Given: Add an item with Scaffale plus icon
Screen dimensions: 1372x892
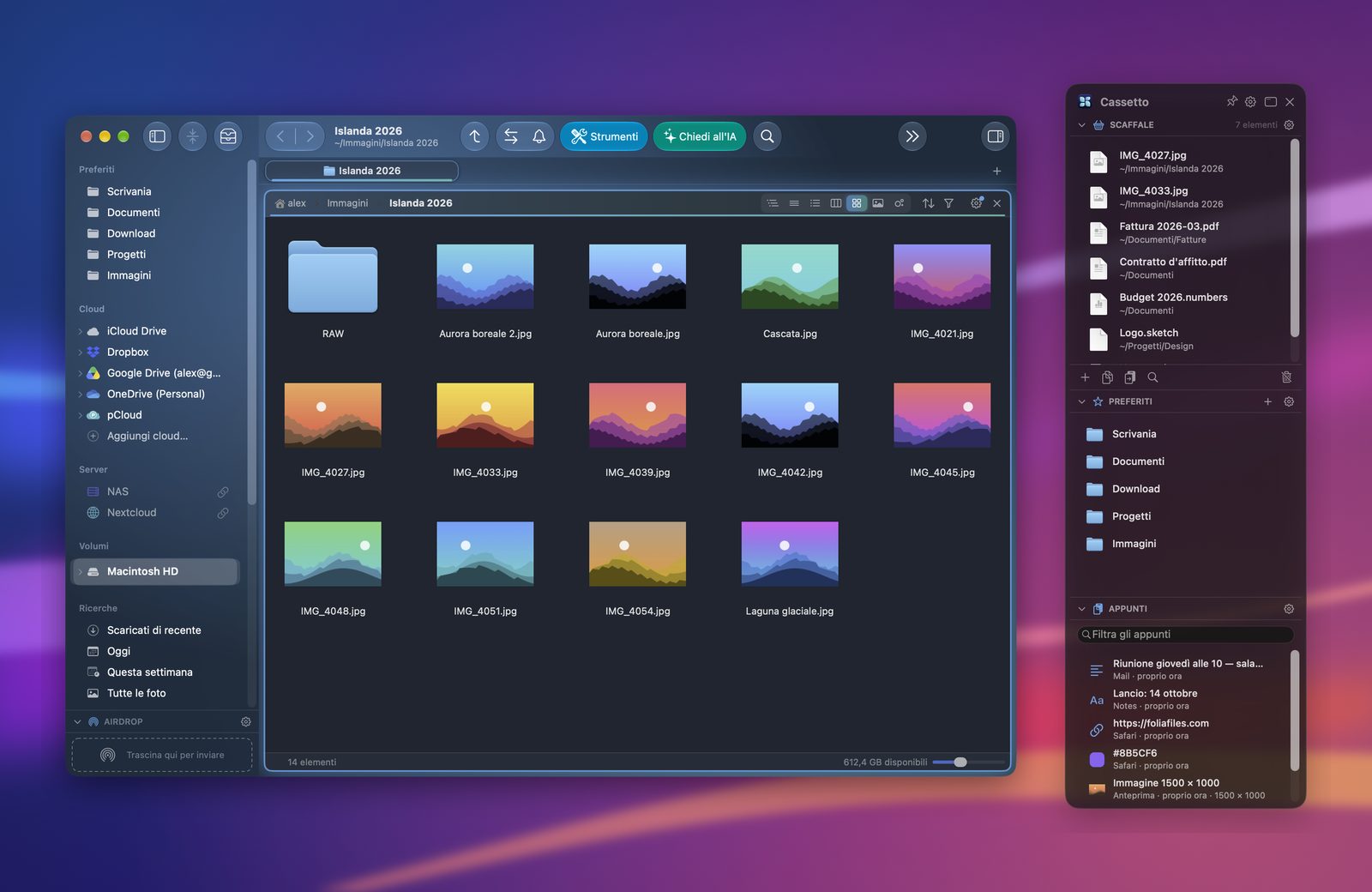Looking at the screenshot, I should [1085, 377].
